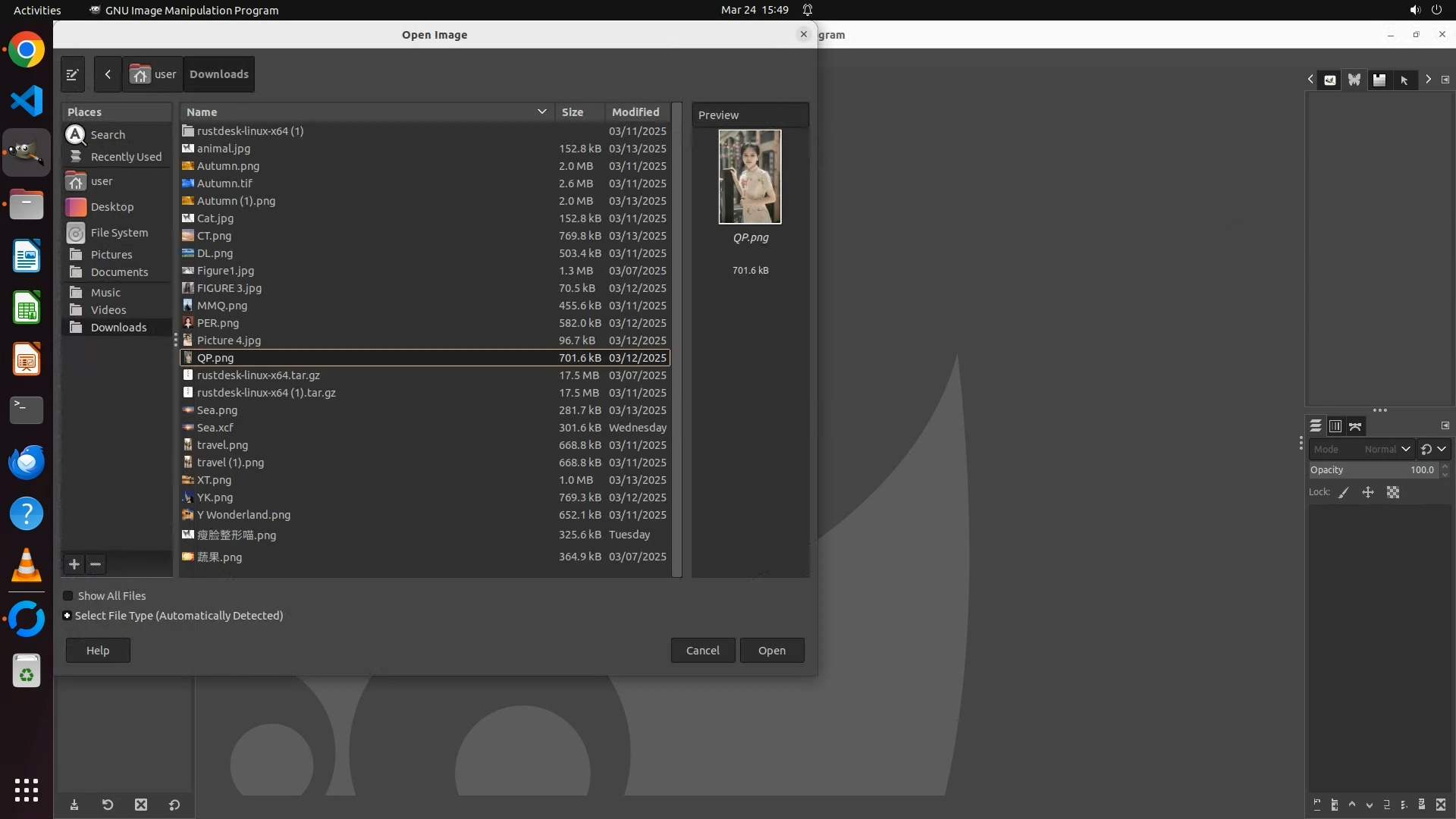Click the Name column sort arrow
This screenshot has height=819, width=1456.
(541, 111)
